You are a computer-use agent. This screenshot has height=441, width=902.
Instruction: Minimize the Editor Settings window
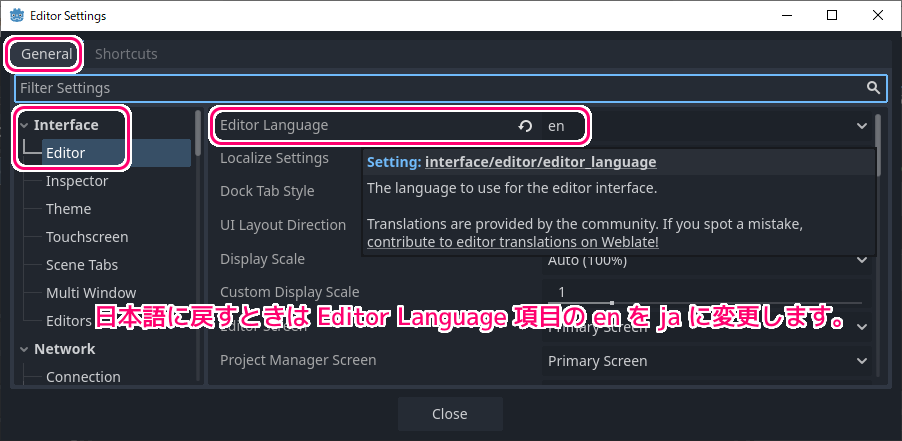tap(786, 16)
